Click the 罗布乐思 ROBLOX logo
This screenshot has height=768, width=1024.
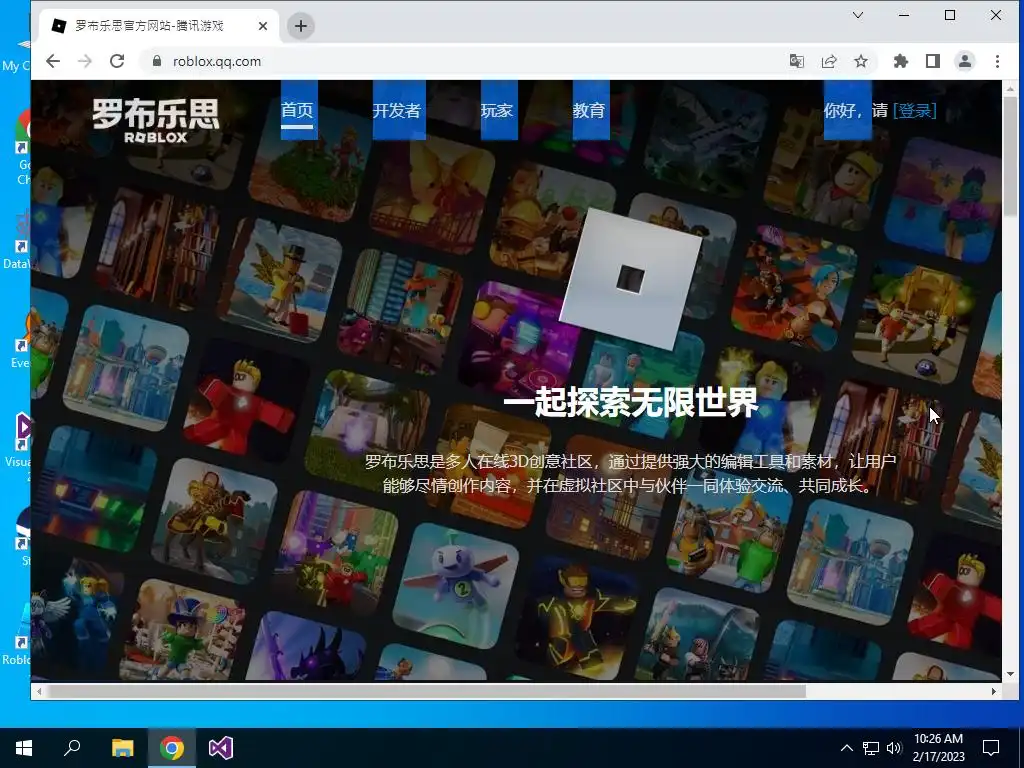point(155,121)
